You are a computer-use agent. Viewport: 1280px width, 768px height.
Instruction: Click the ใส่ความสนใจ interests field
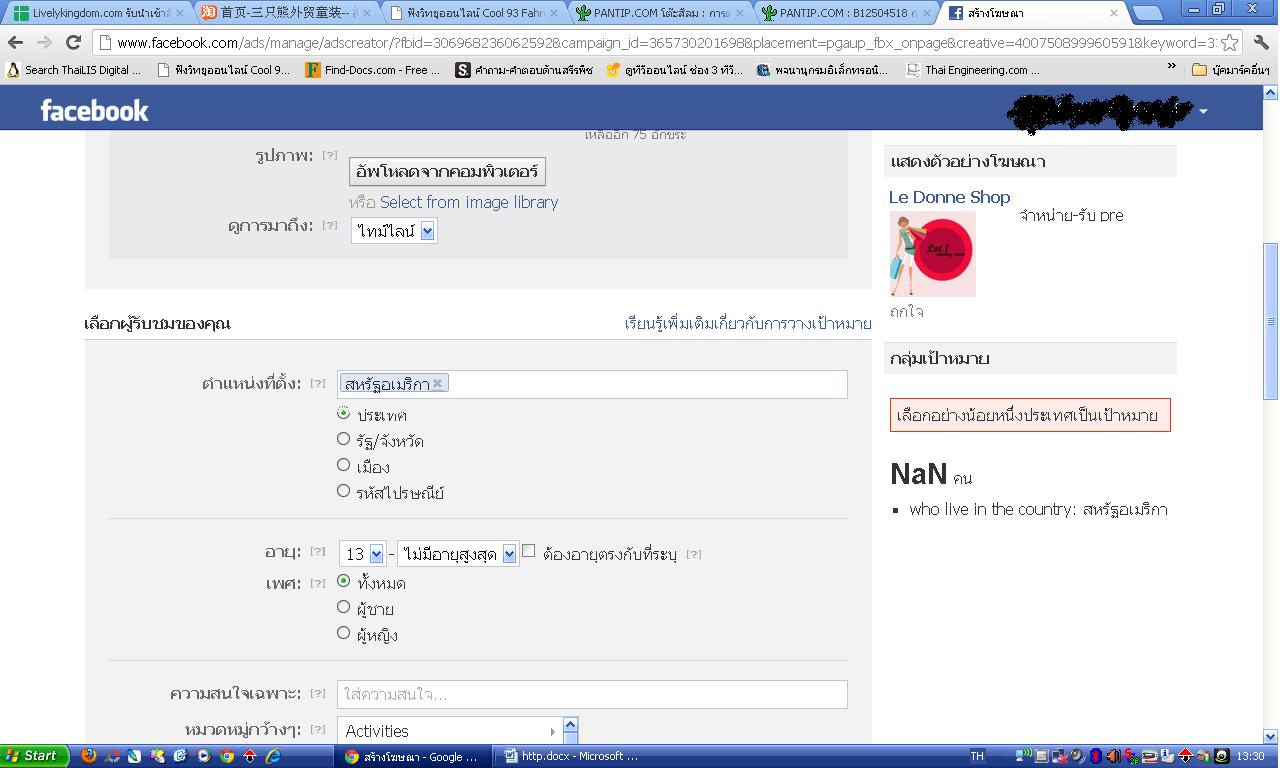tap(592, 694)
